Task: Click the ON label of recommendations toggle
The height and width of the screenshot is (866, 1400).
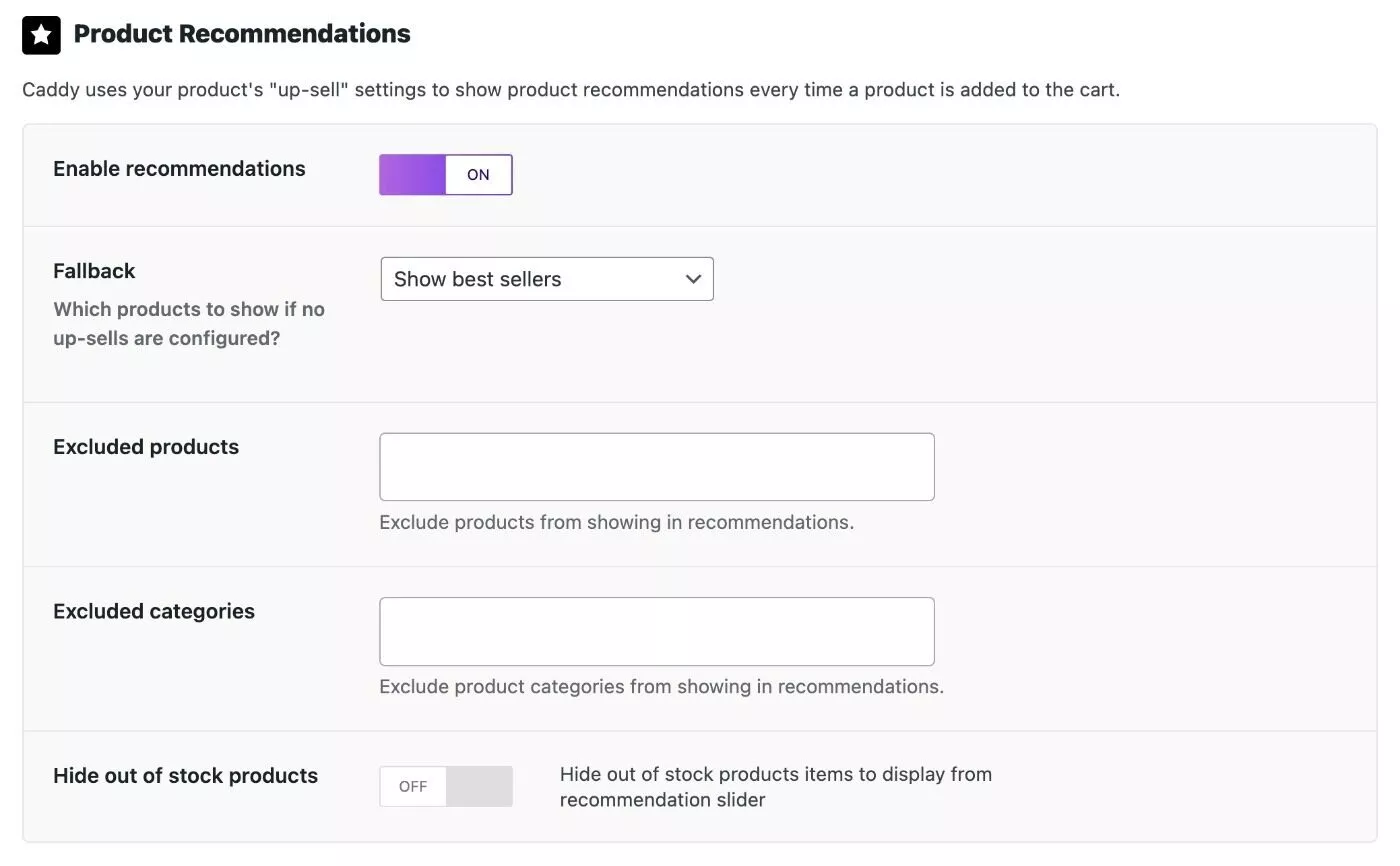Action: [478, 175]
